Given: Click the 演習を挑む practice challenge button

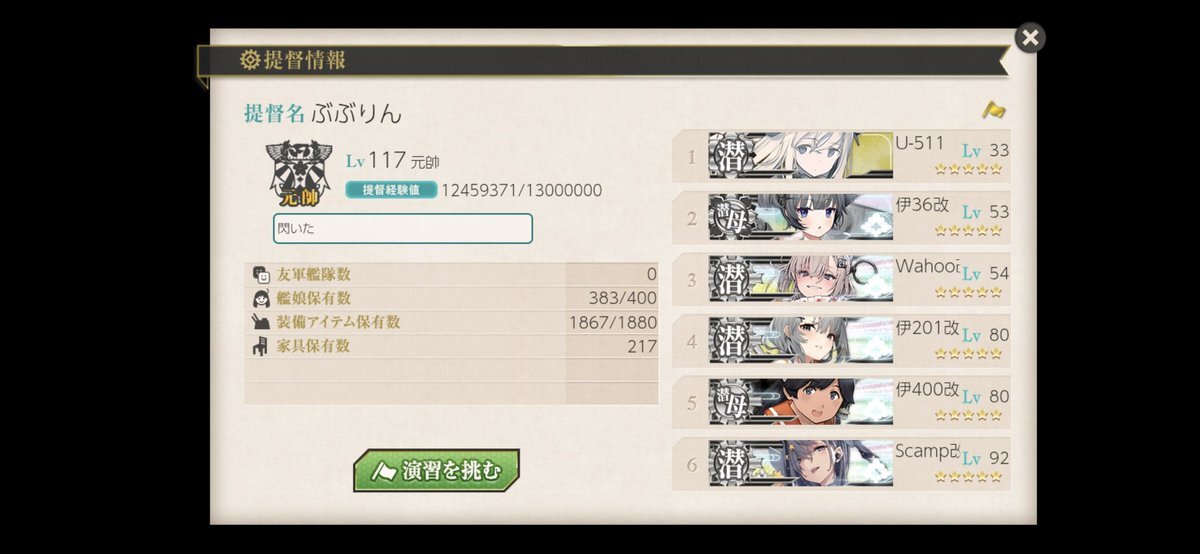Looking at the screenshot, I should 436,471.
